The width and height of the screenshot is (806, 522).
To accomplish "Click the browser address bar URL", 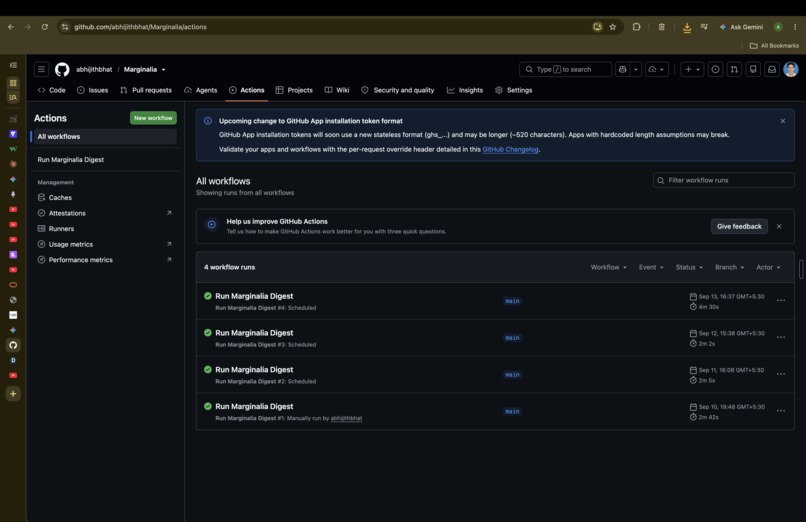I will coord(140,27).
